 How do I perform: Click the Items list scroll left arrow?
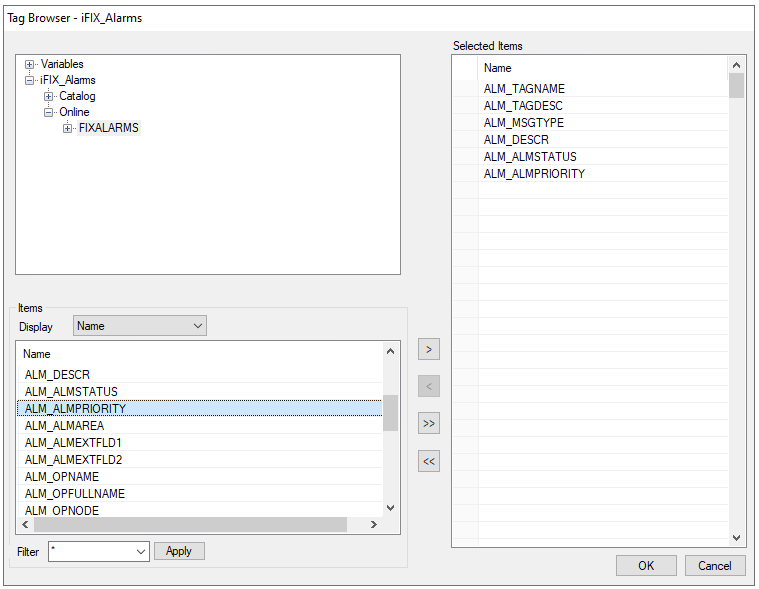(25, 524)
